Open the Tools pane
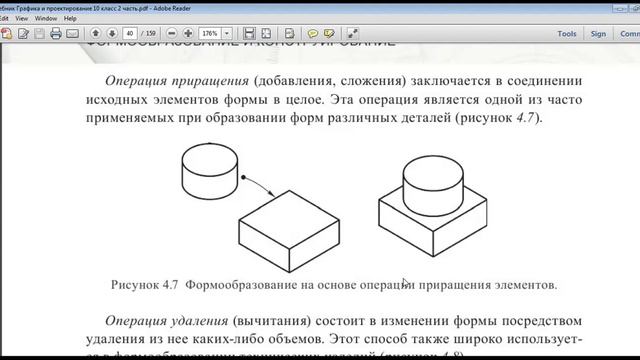This screenshot has width=640, height=360. pyautogui.click(x=567, y=34)
